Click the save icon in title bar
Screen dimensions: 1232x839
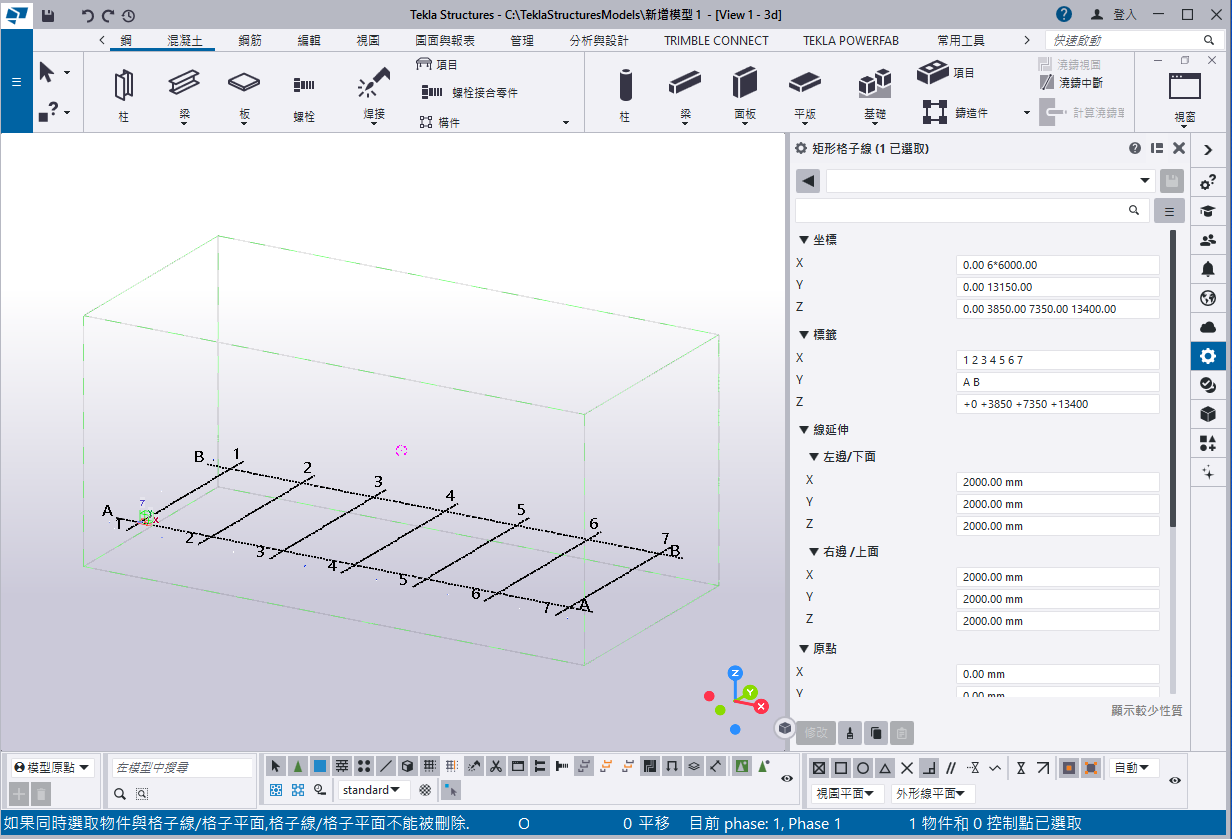point(48,15)
